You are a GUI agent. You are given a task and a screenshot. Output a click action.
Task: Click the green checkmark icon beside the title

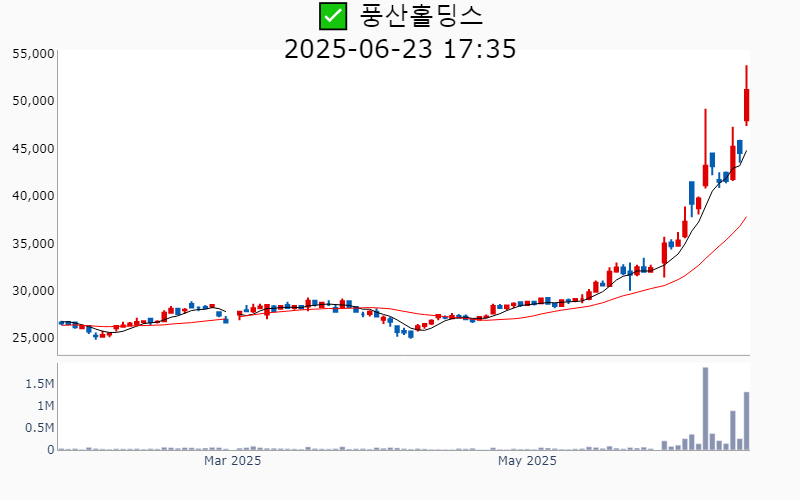[333, 16]
